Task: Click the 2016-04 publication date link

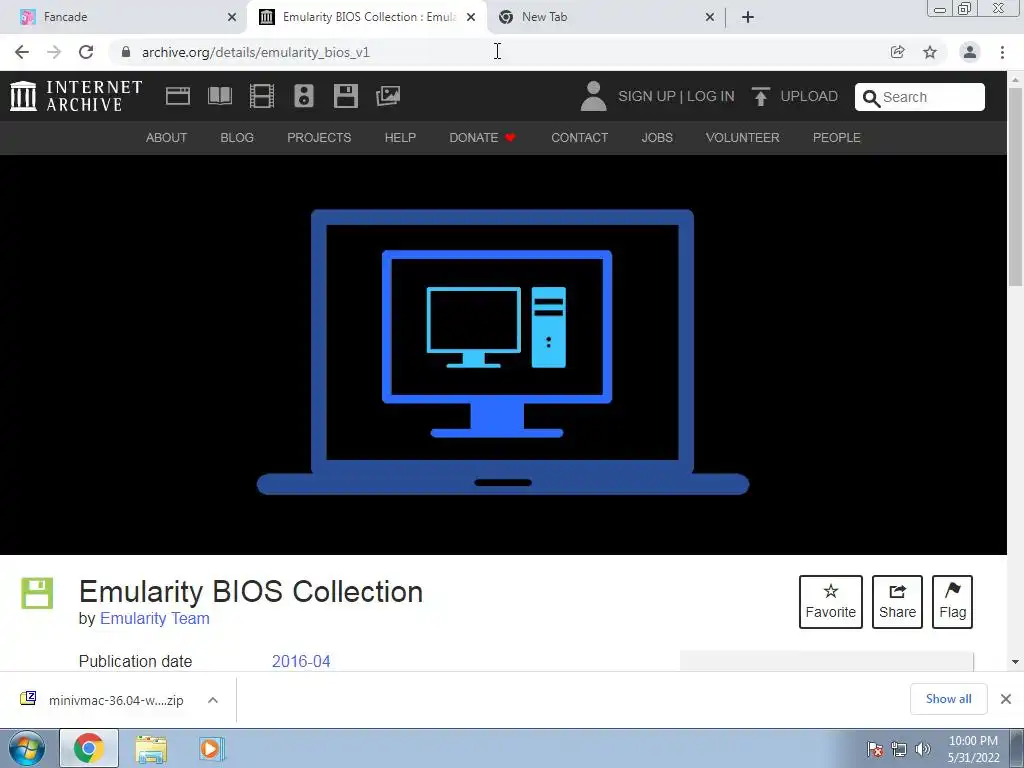Action: click(x=301, y=661)
